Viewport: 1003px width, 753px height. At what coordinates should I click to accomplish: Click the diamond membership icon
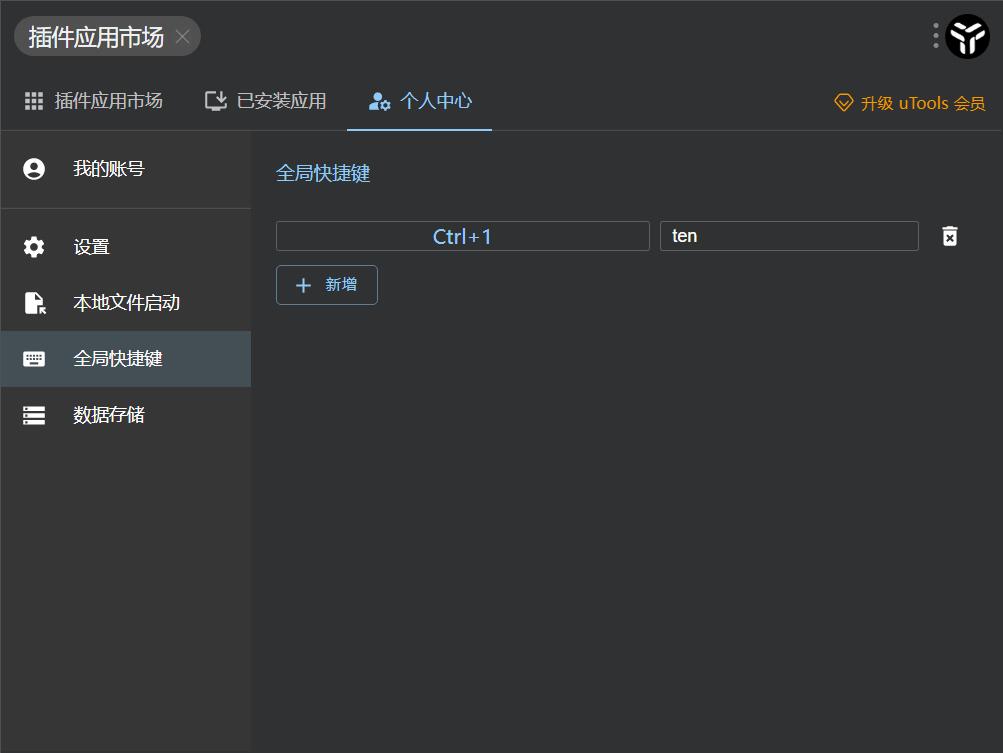(844, 102)
